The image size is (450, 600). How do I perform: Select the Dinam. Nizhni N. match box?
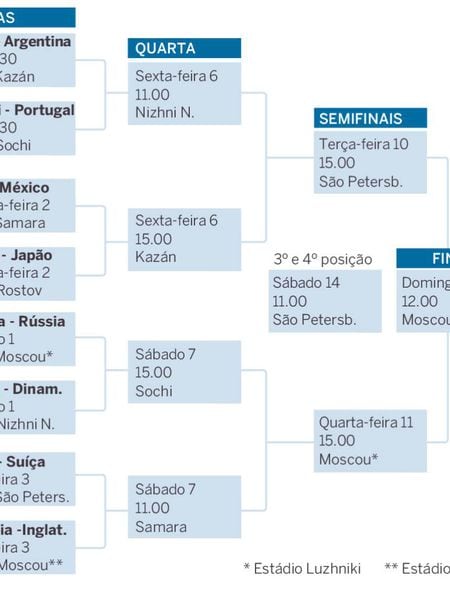[38, 407]
